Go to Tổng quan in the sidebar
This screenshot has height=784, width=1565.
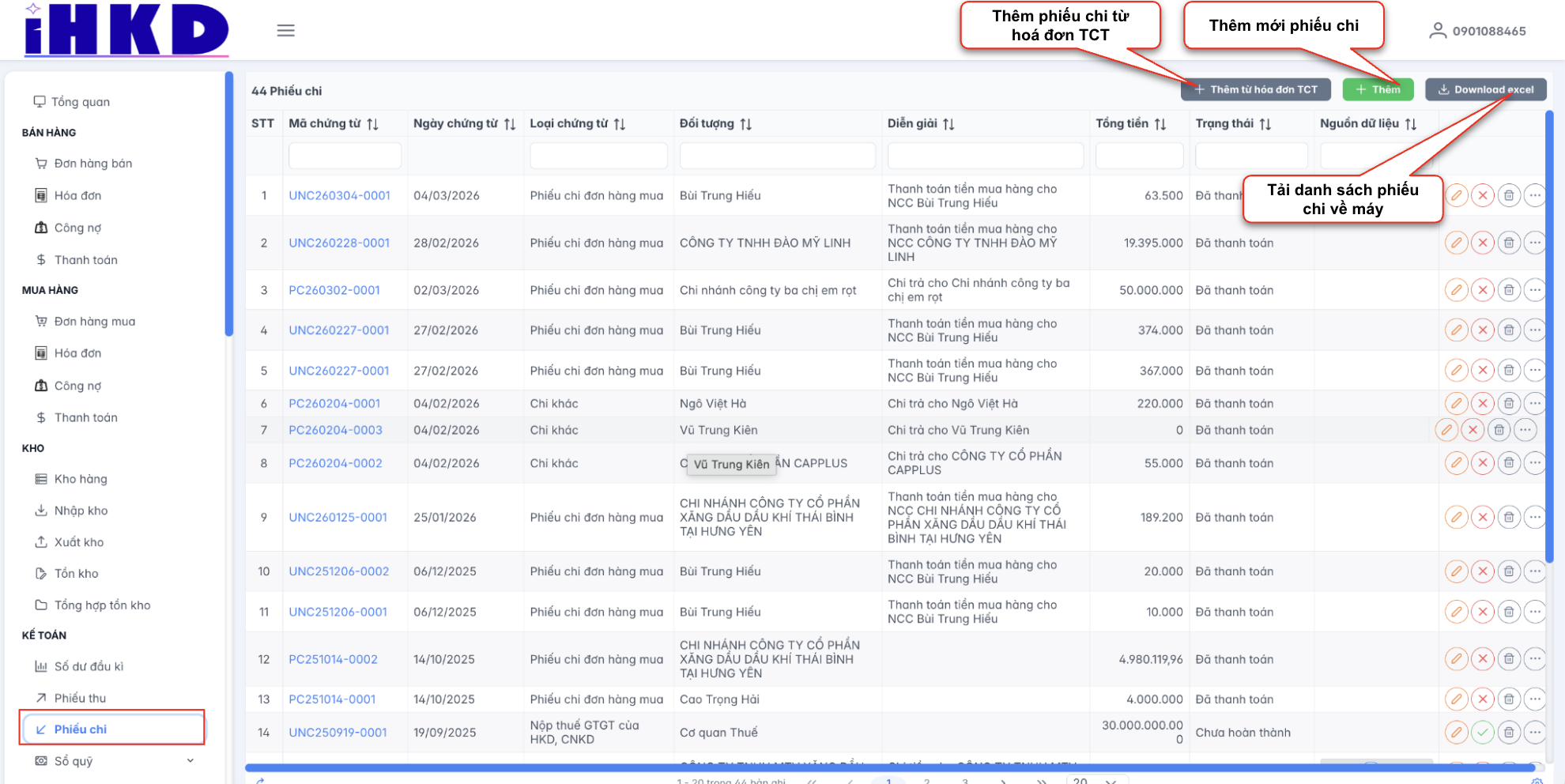coord(80,102)
